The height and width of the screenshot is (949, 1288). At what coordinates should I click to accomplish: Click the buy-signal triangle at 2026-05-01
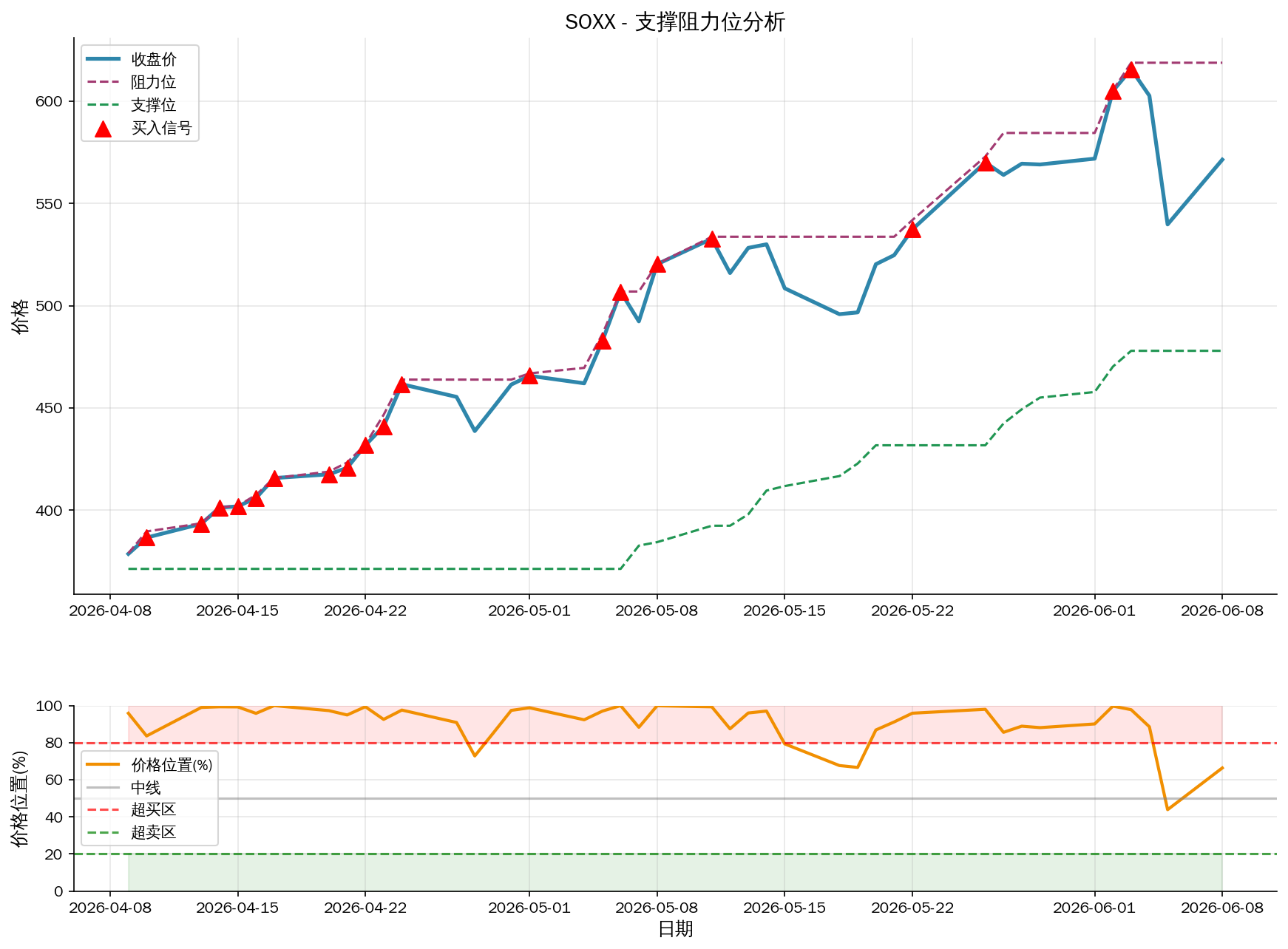pyautogui.click(x=529, y=375)
